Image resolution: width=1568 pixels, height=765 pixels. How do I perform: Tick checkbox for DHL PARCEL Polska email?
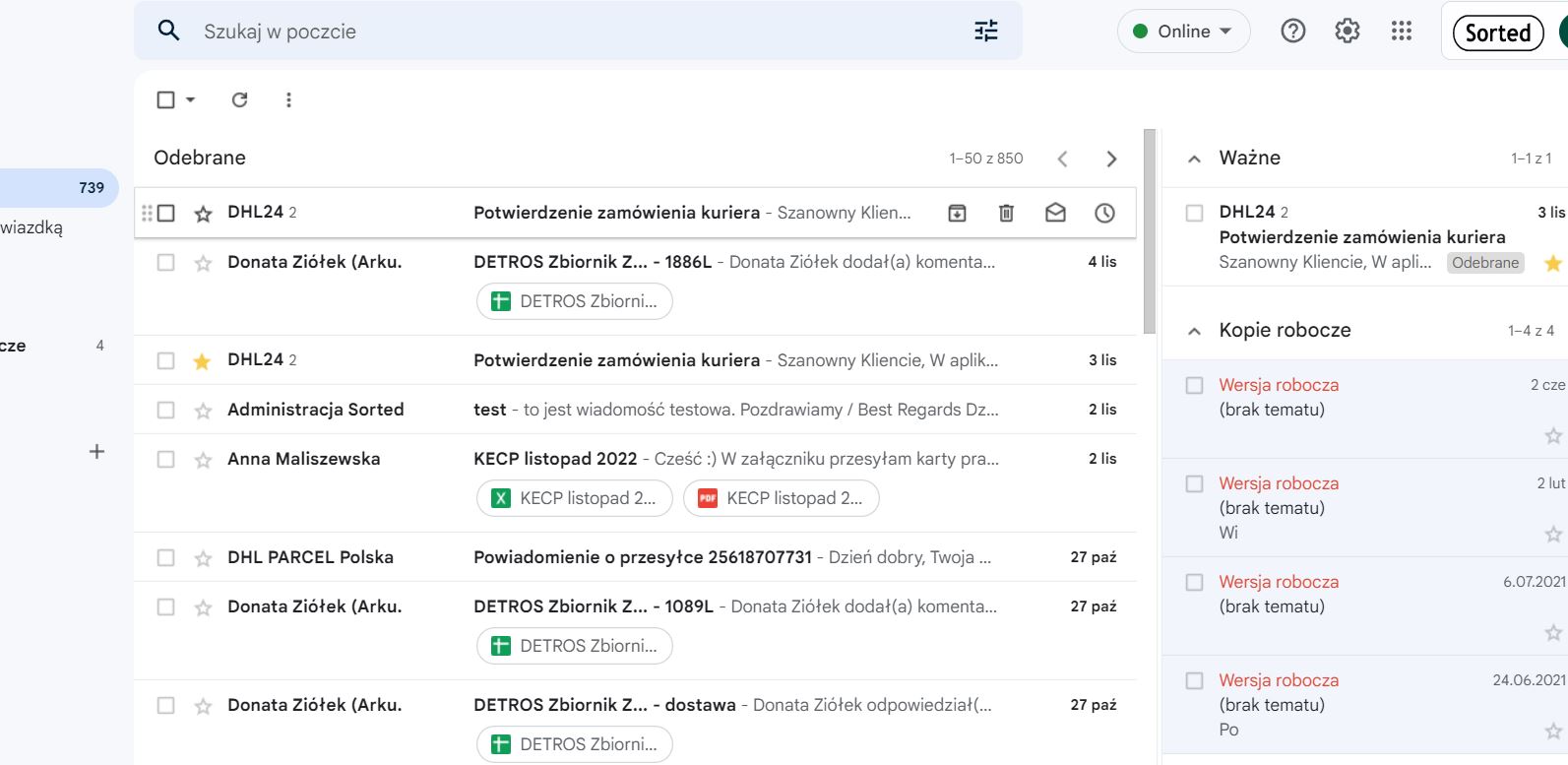click(165, 558)
